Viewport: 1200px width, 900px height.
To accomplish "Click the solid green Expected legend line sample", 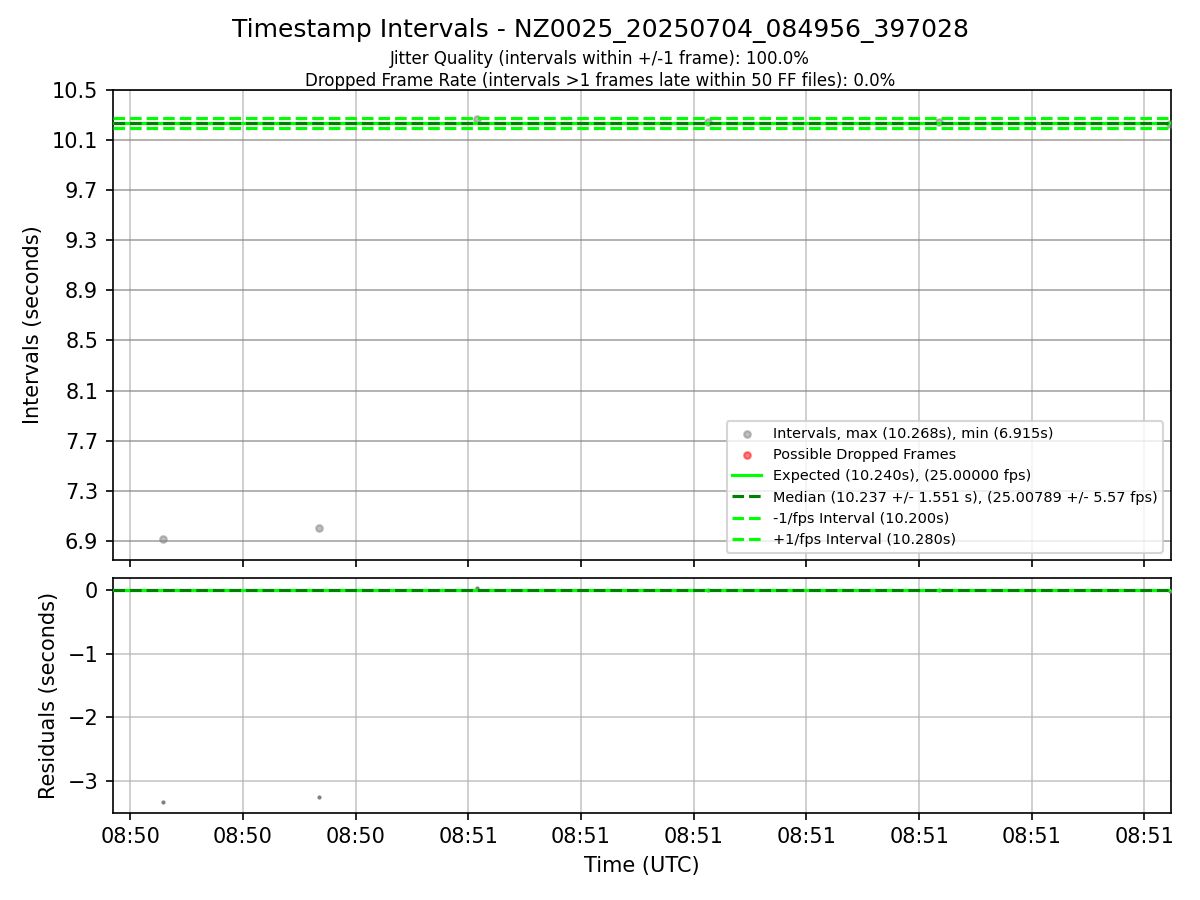I will pyautogui.click(x=747, y=475).
